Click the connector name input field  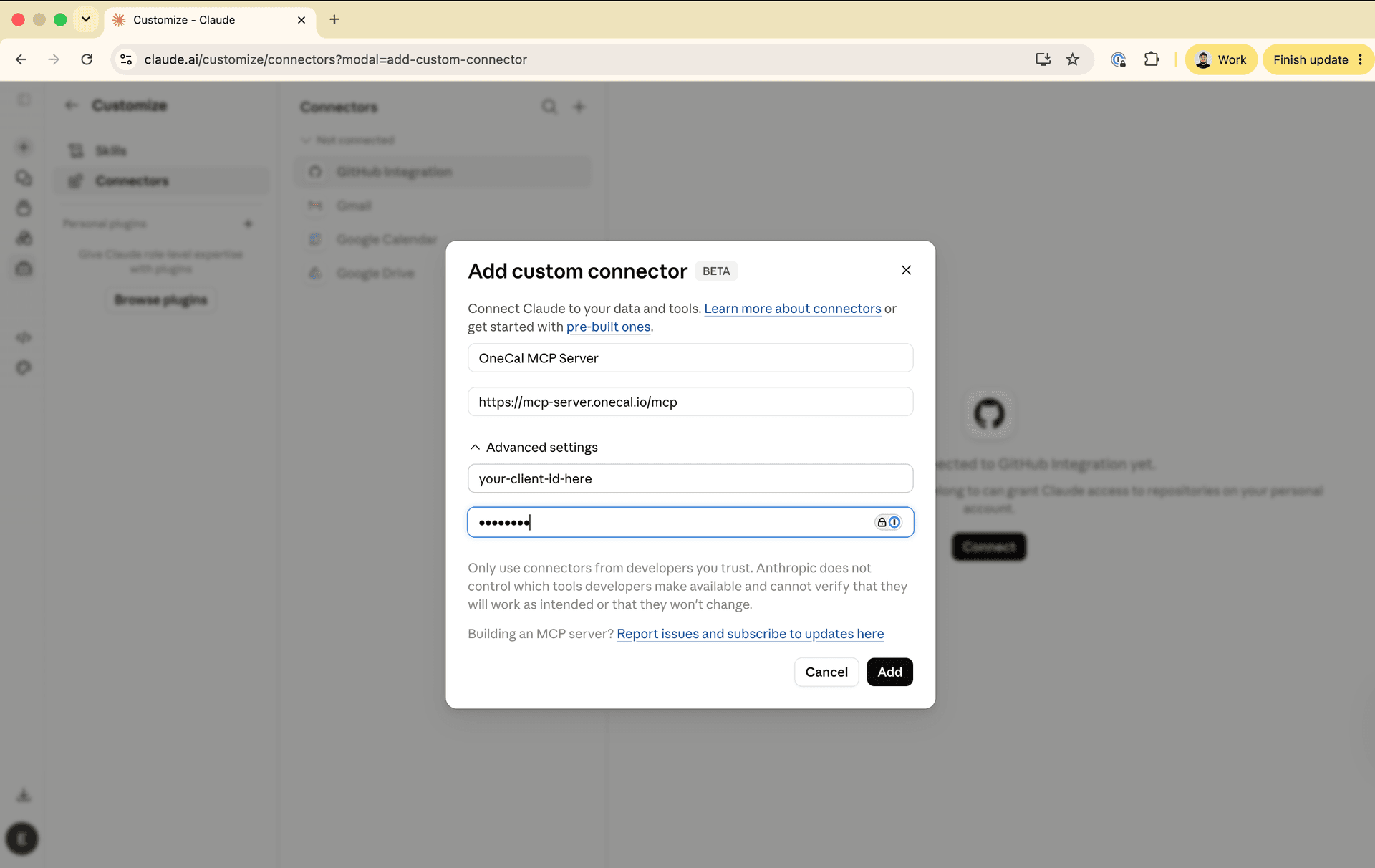(x=690, y=358)
